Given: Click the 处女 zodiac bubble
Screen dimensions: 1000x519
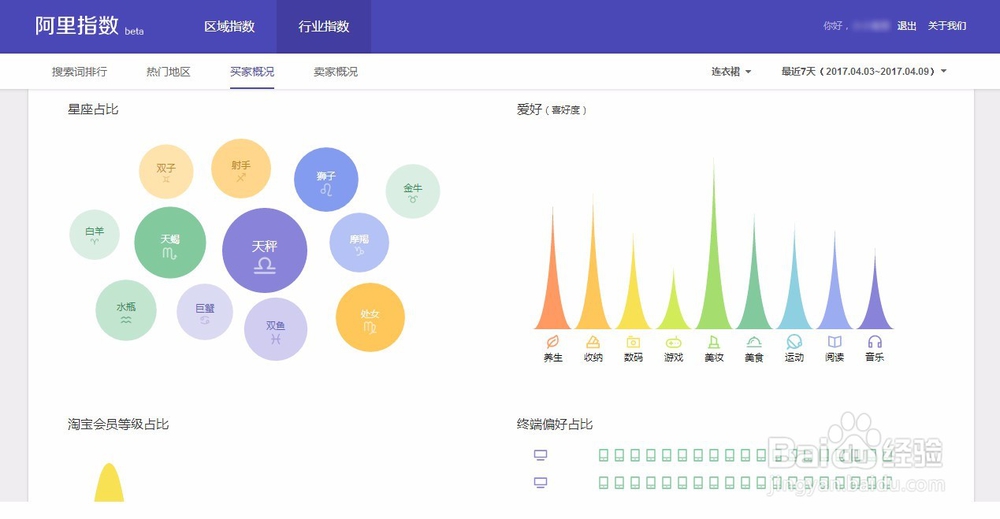Looking at the screenshot, I should (370, 318).
